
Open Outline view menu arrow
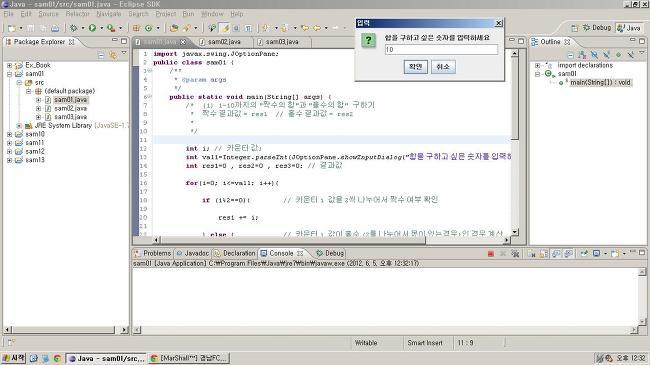click(642, 53)
